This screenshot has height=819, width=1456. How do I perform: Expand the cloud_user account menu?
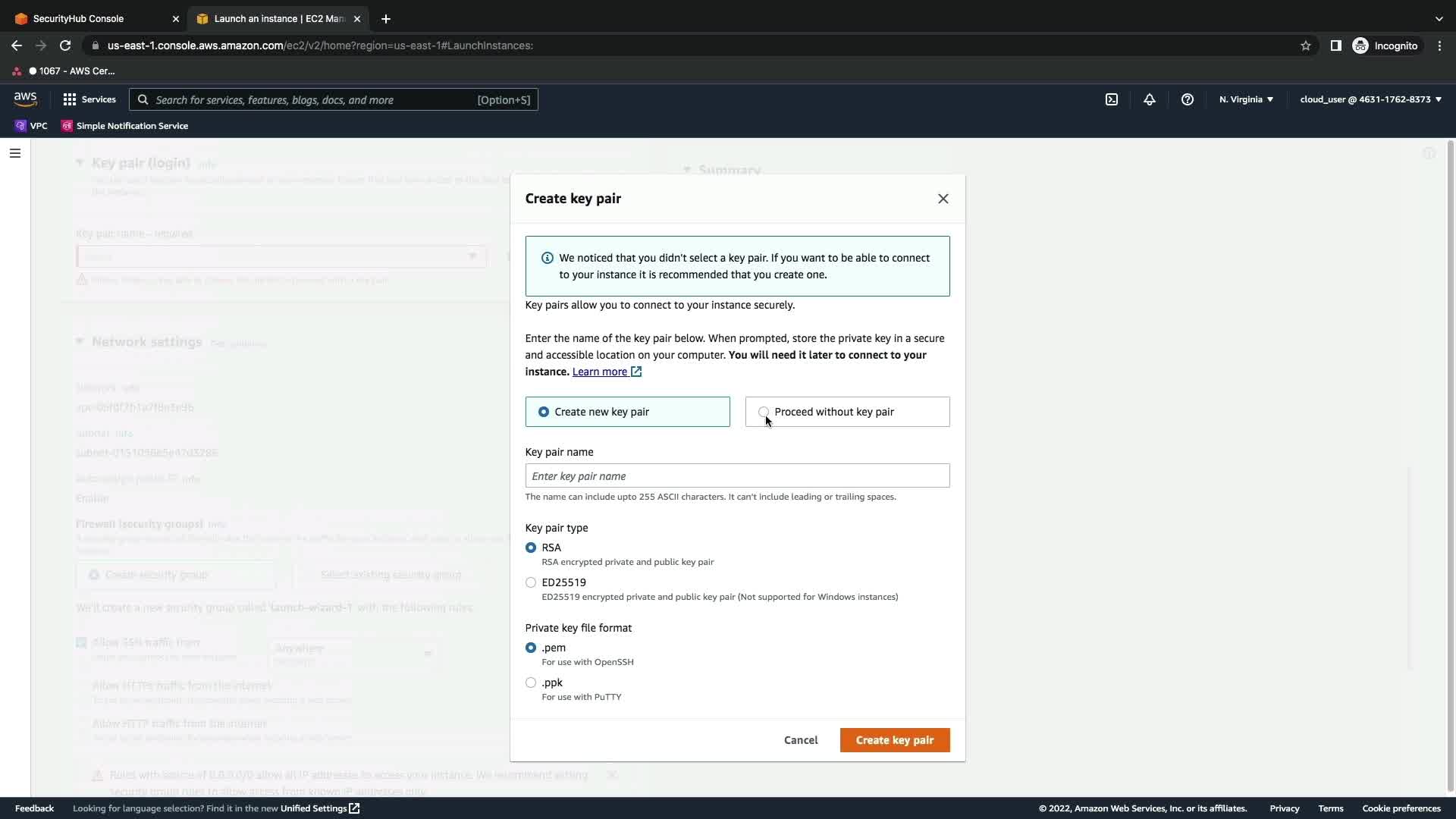click(1370, 99)
